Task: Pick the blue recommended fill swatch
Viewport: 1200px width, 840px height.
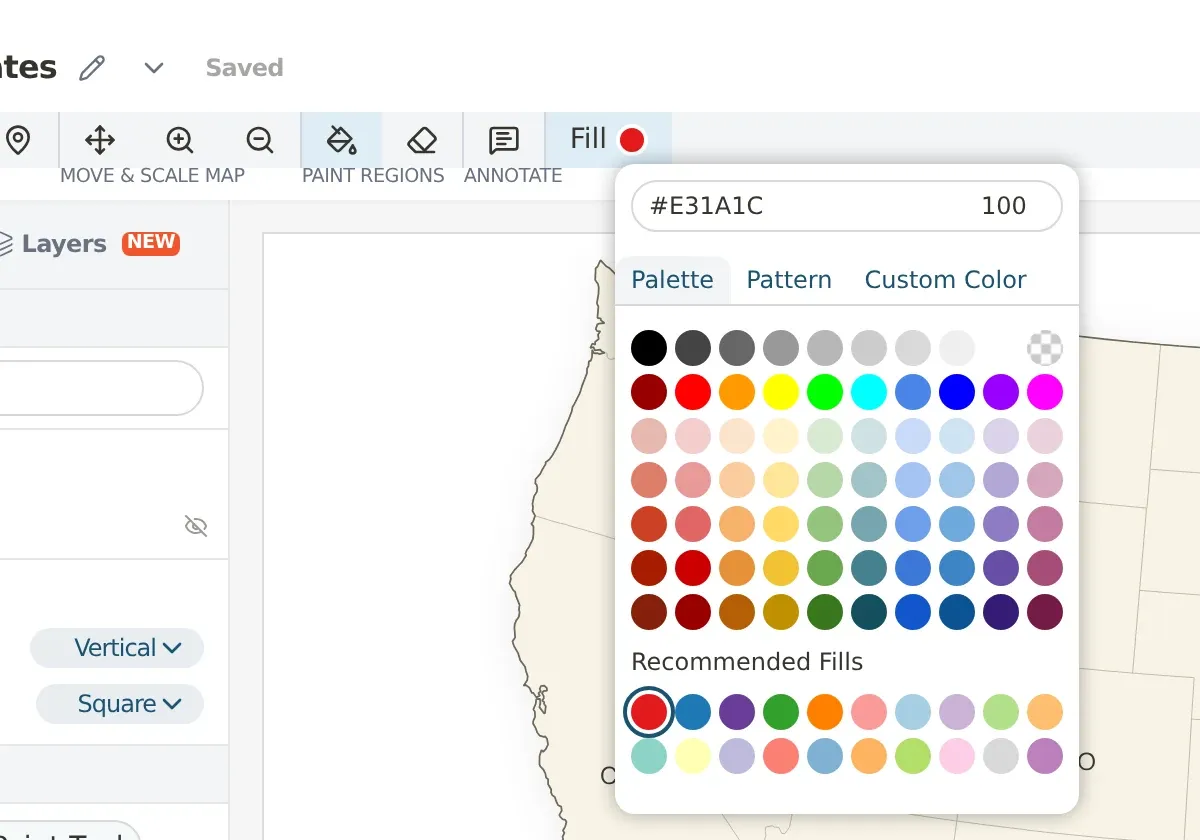Action: point(693,712)
